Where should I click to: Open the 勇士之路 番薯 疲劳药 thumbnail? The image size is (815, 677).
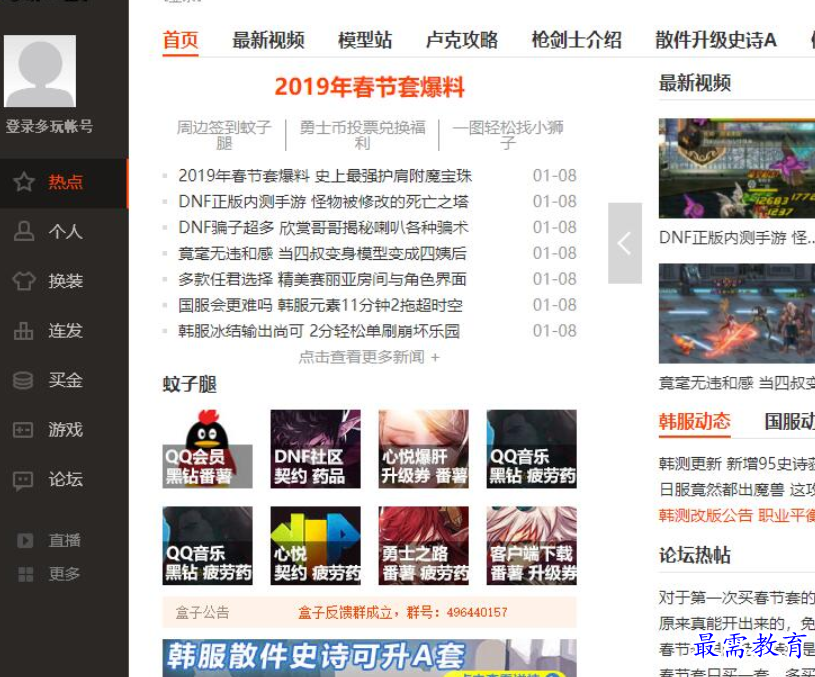(x=424, y=545)
